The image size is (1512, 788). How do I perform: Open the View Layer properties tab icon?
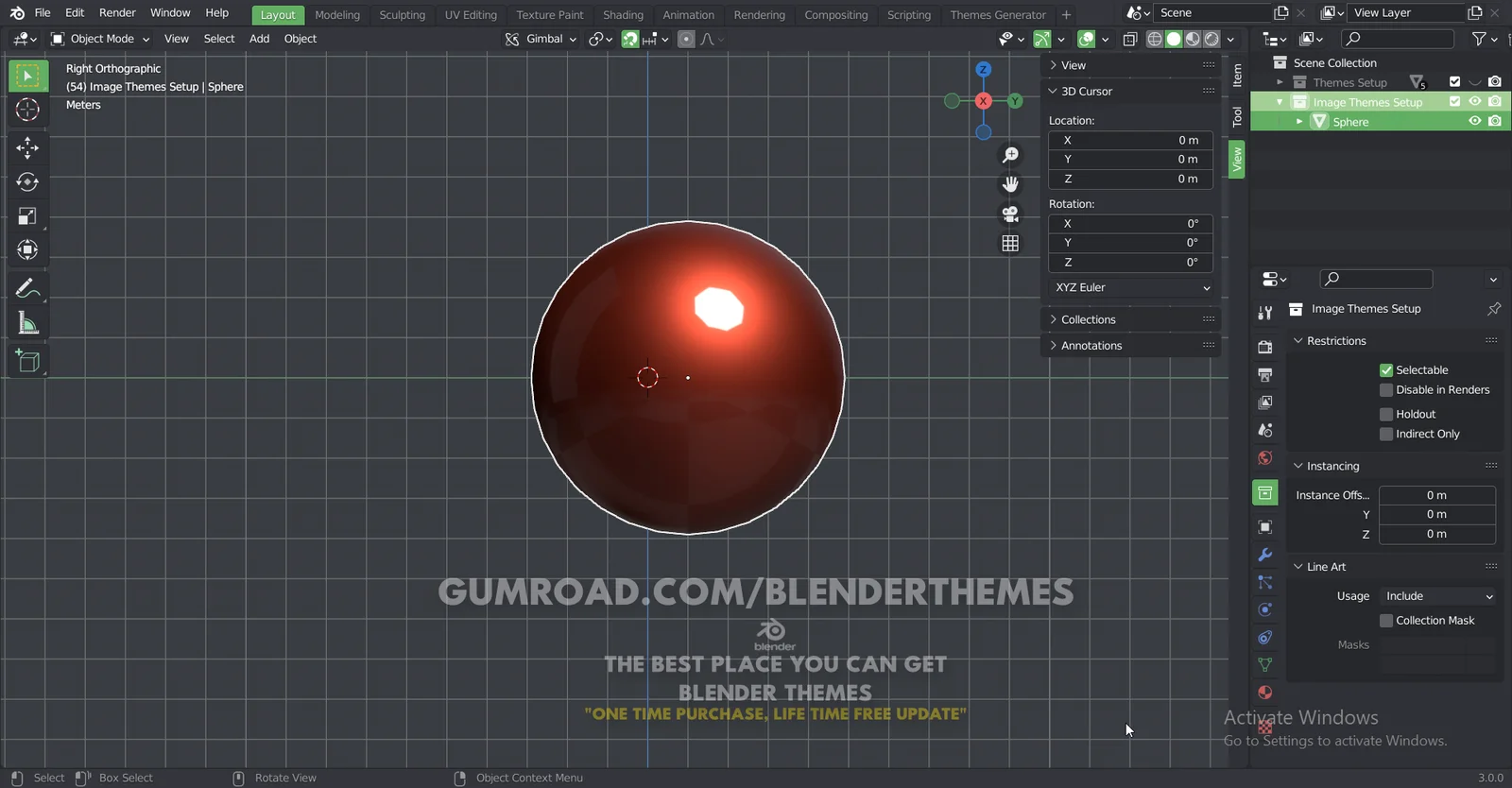tap(1265, 403)
